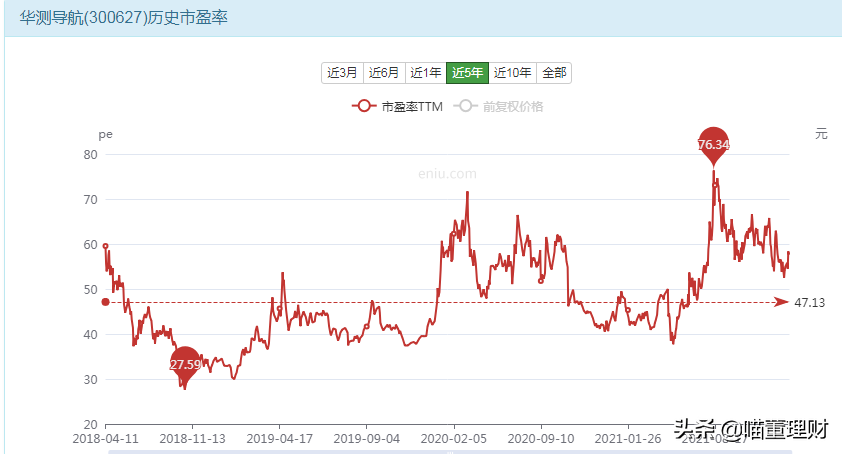Viewport: 842px width, 454px height.
Task: Click the average line start dot
Action: (105, 302)
